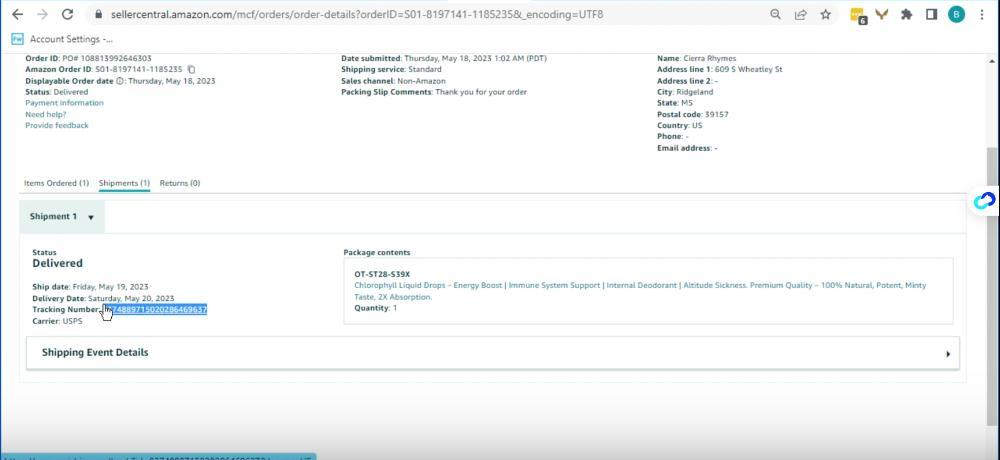Bookmark this page with the star icon
Screen dimensions: 1000x460
pos(825,14)
